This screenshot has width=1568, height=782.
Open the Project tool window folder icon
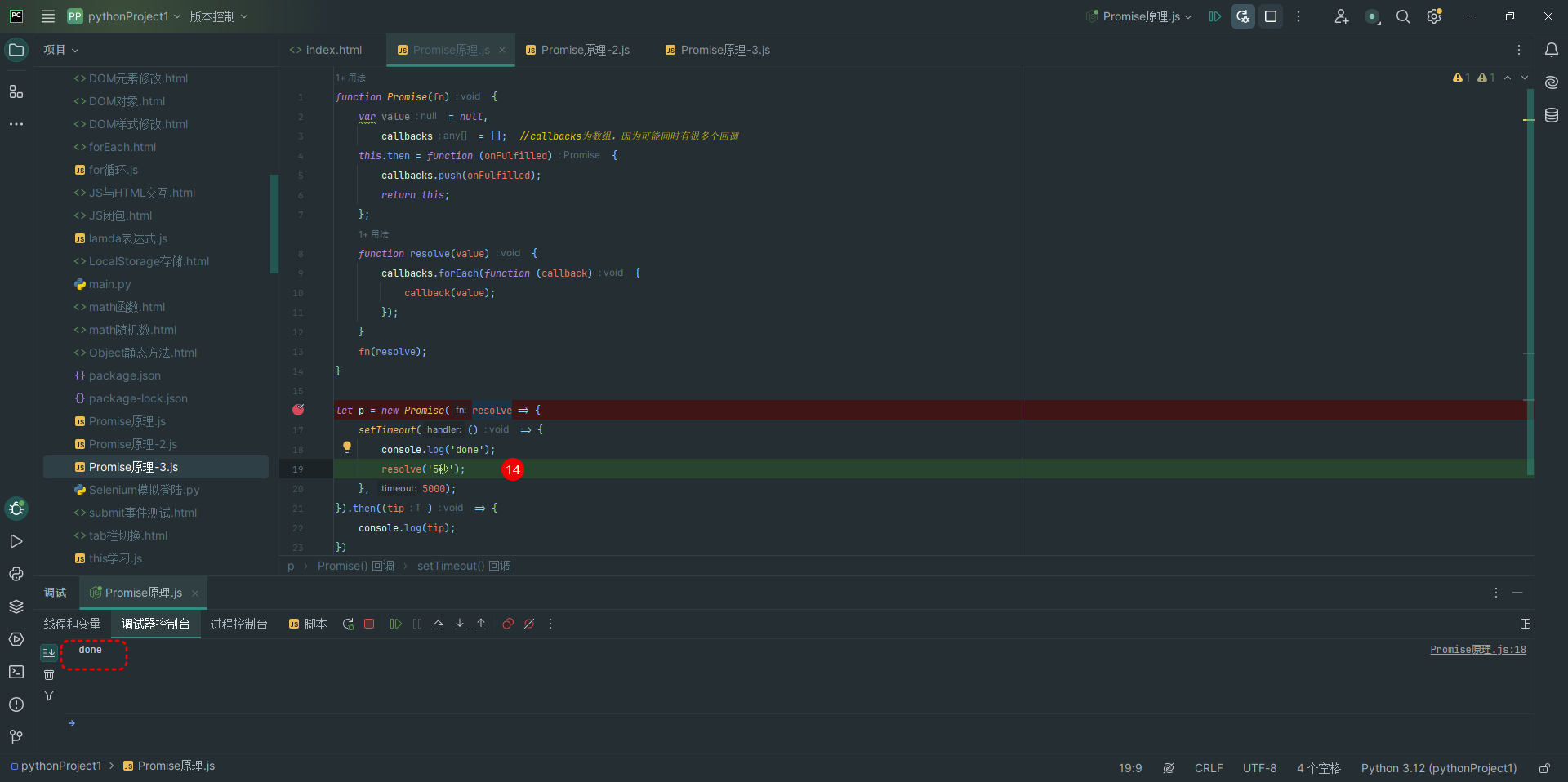(x=16, y=50)
